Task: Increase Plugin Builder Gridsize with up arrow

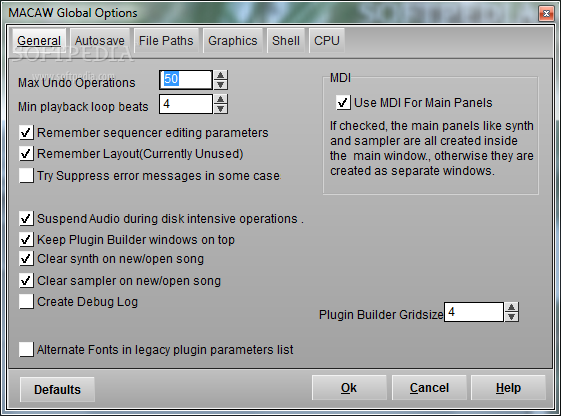Action: click(x=512, y=307)
